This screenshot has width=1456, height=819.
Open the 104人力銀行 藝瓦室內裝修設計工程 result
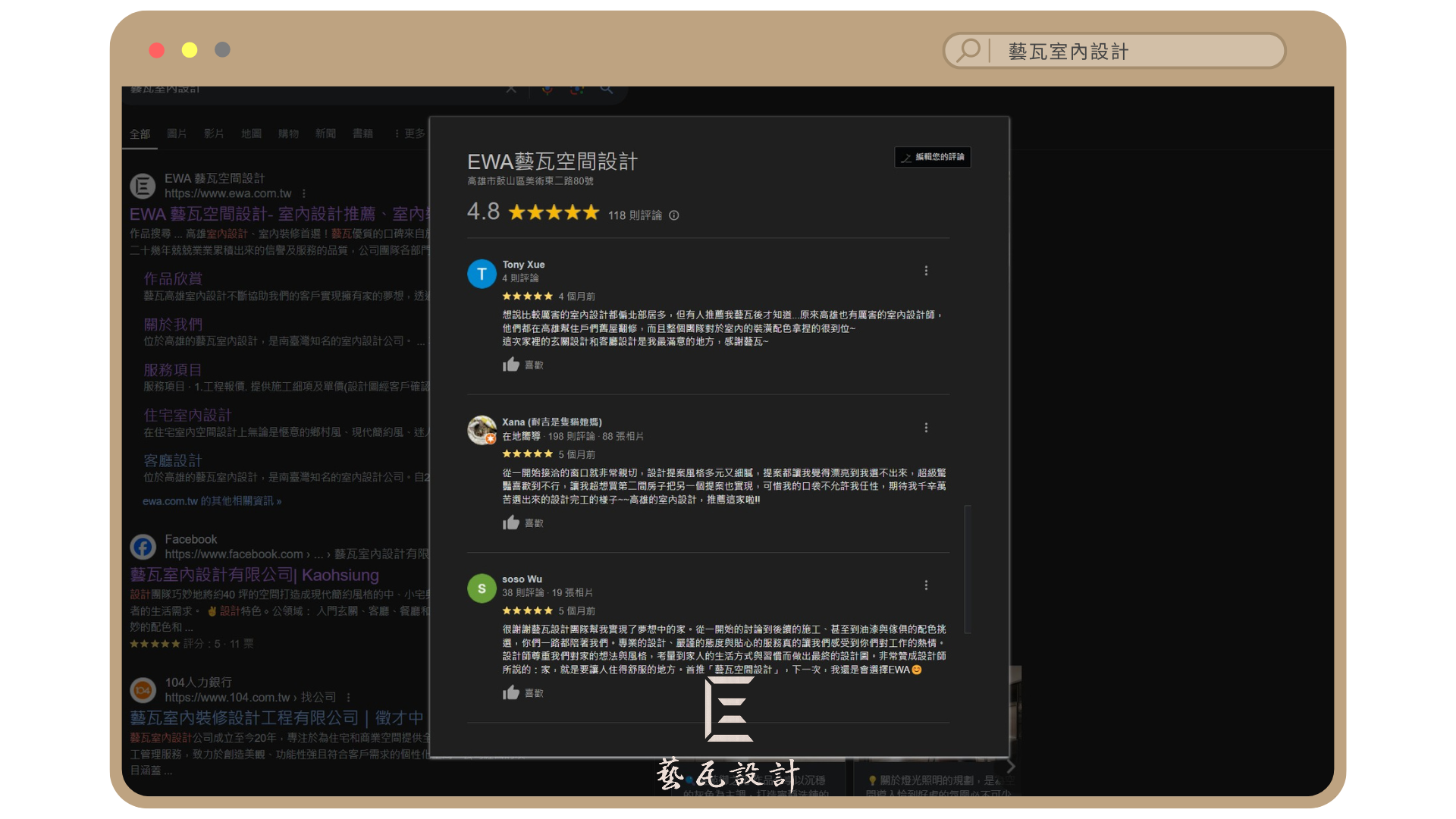[x=277, y=717]
